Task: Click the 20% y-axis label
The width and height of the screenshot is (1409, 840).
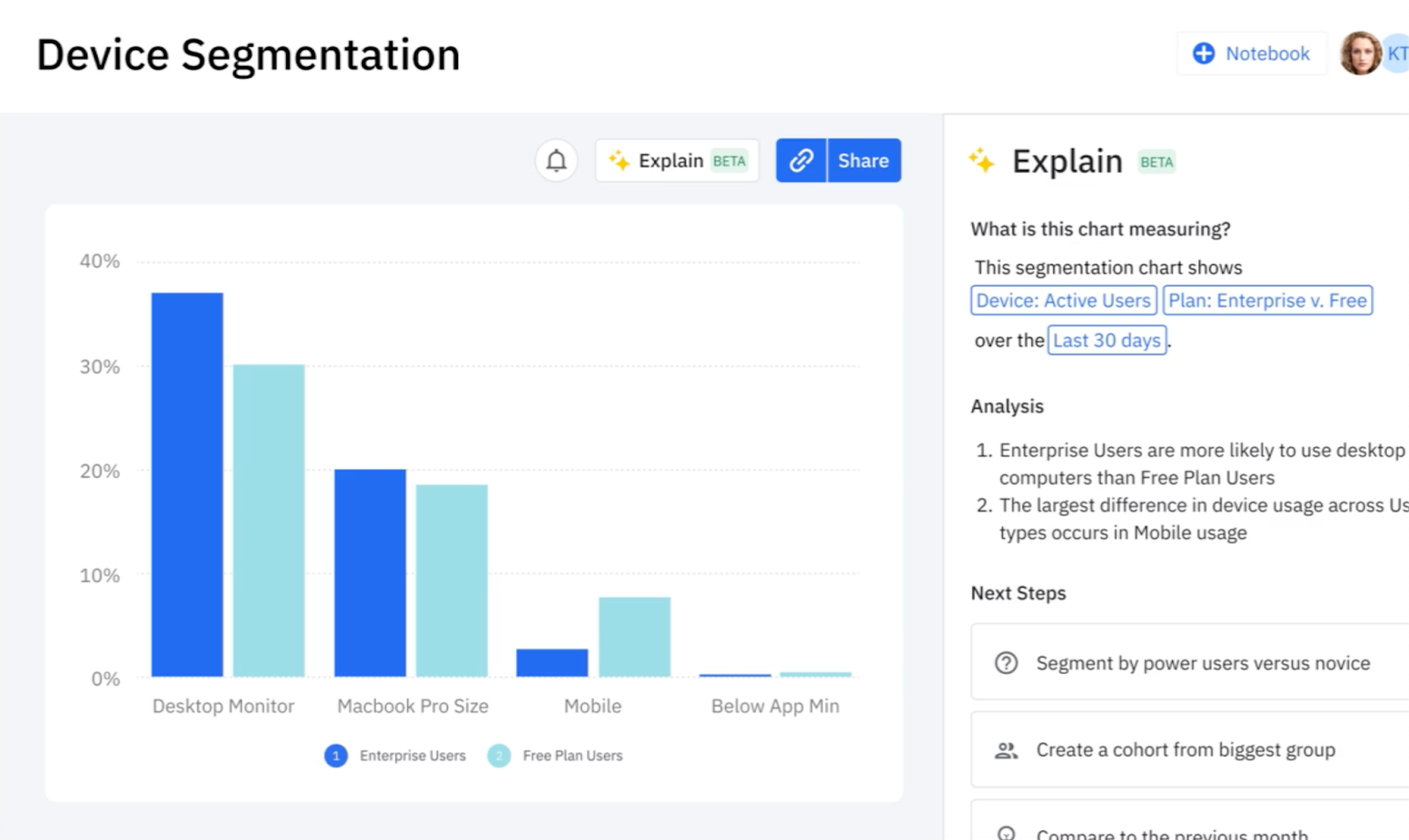Action: pos(100,471)
